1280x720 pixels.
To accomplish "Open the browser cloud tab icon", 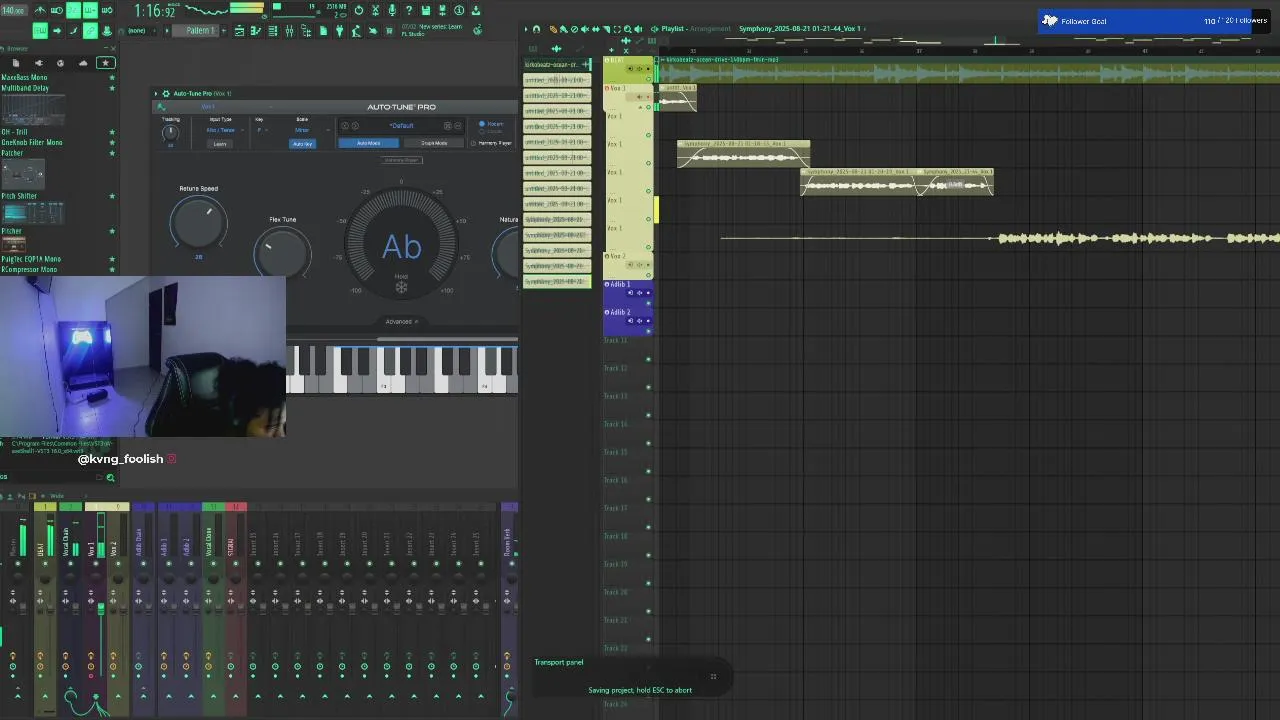I will click(x=83, y=63).
